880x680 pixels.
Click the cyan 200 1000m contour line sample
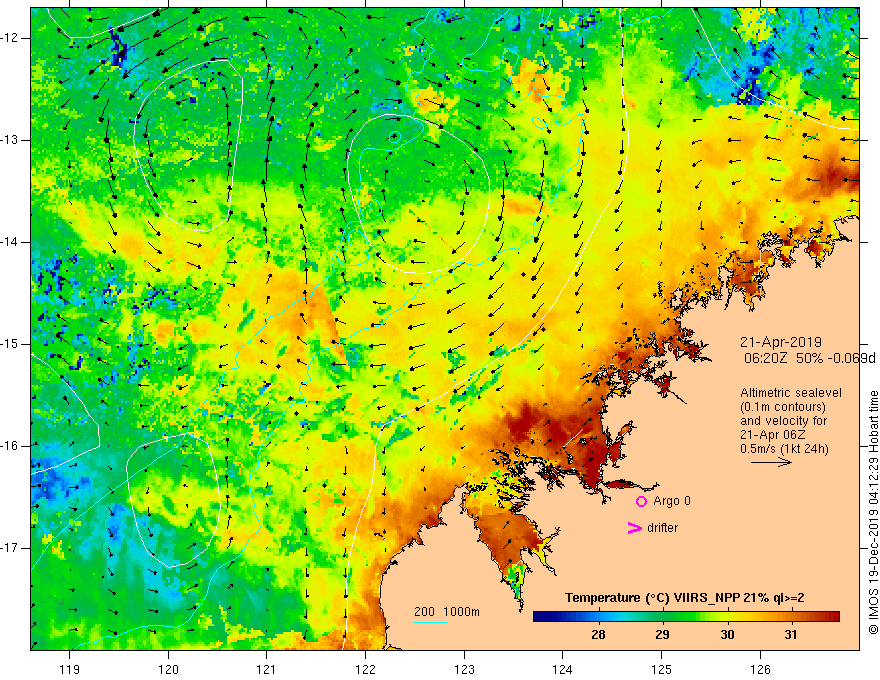click(x=430, y=622)
